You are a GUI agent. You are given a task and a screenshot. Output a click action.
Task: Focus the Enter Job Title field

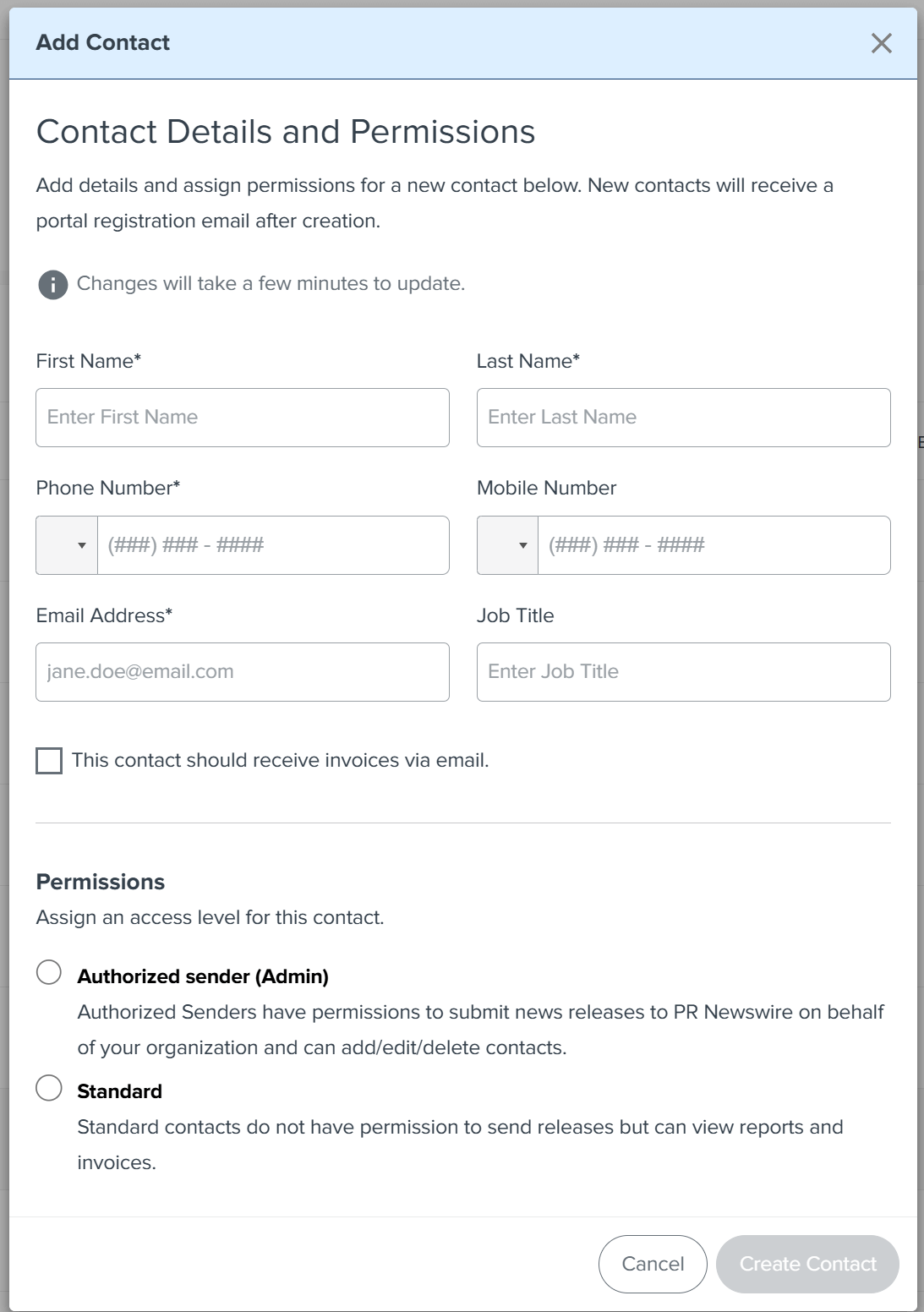pyautogui.click(x=683, y=672)
